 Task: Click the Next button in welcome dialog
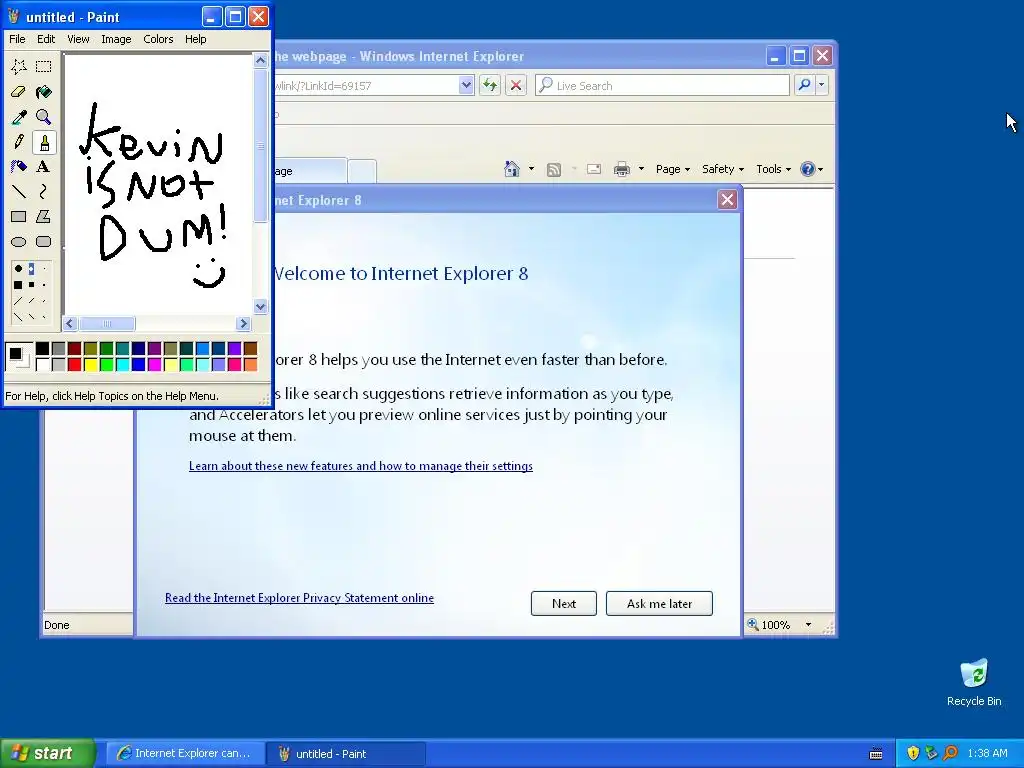coord(564,603)
